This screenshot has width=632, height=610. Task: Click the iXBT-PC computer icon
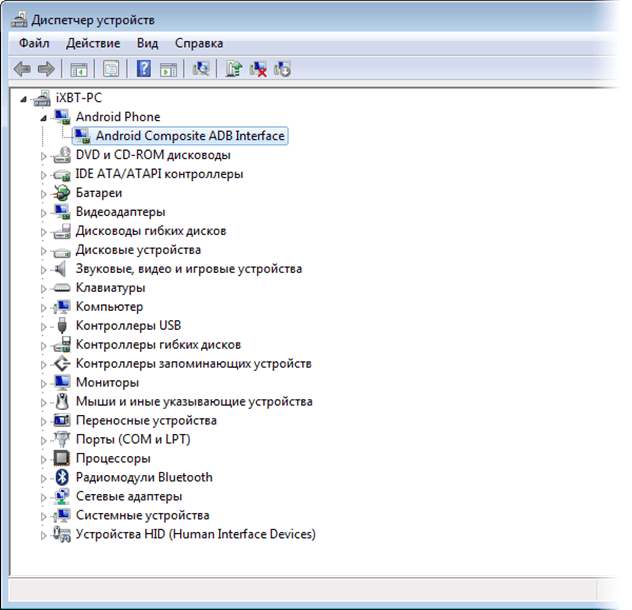pos(42,98)
